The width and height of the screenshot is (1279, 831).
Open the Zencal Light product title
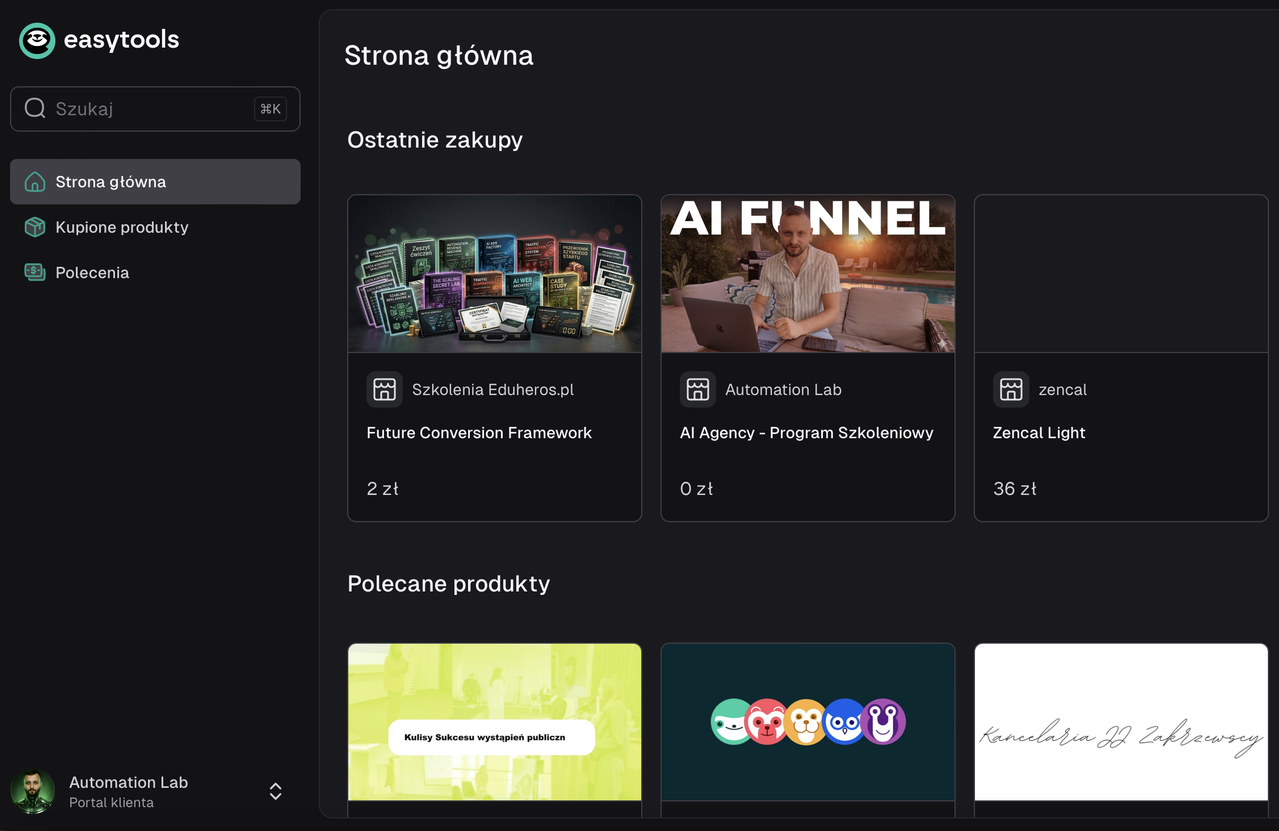click(1039, 433)
